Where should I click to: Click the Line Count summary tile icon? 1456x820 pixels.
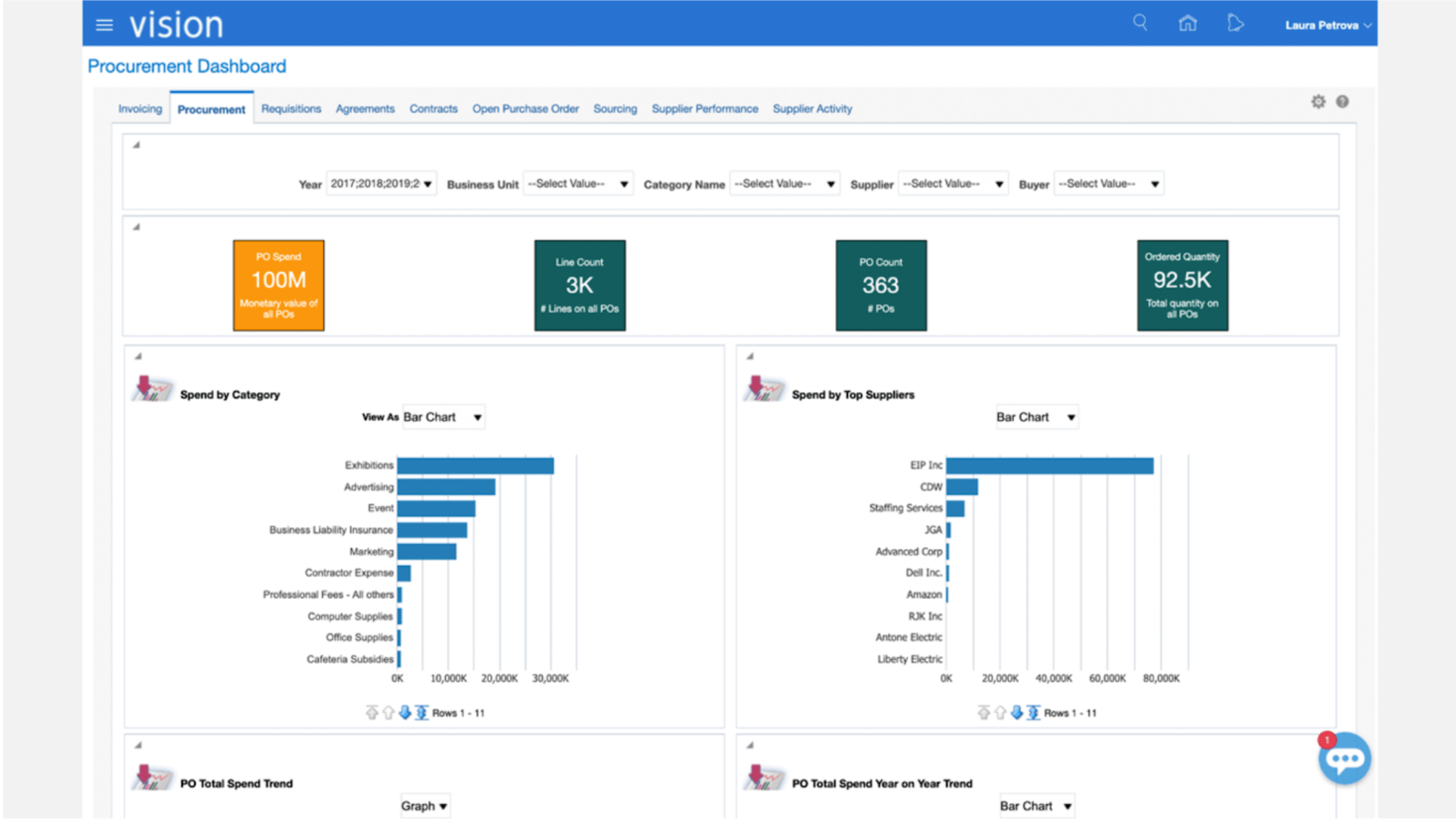pos(581,283)
